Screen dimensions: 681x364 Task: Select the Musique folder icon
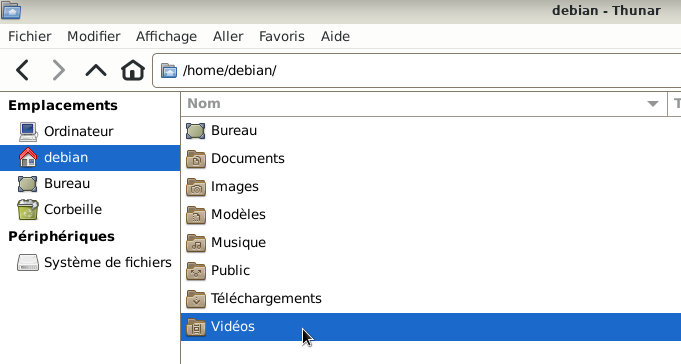[196, 243]
